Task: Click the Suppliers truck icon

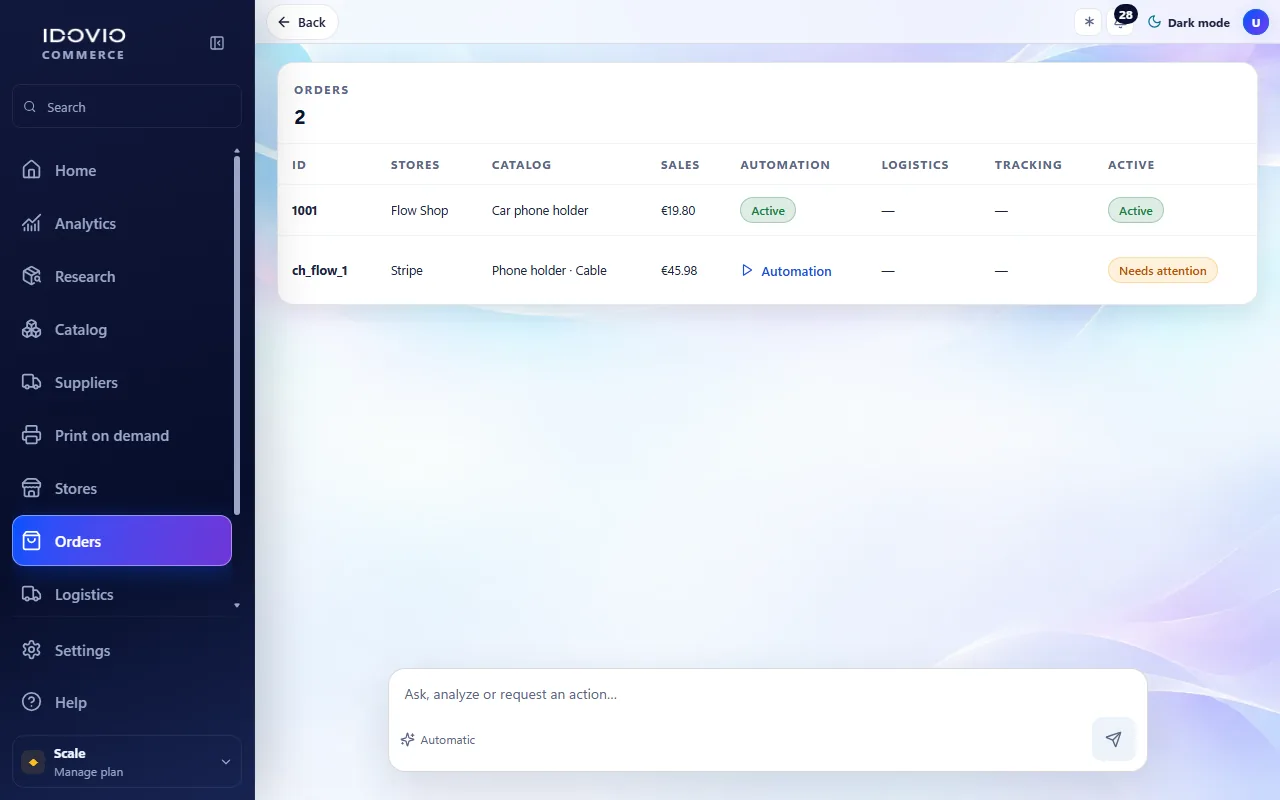Action: (x=32, y=382)
